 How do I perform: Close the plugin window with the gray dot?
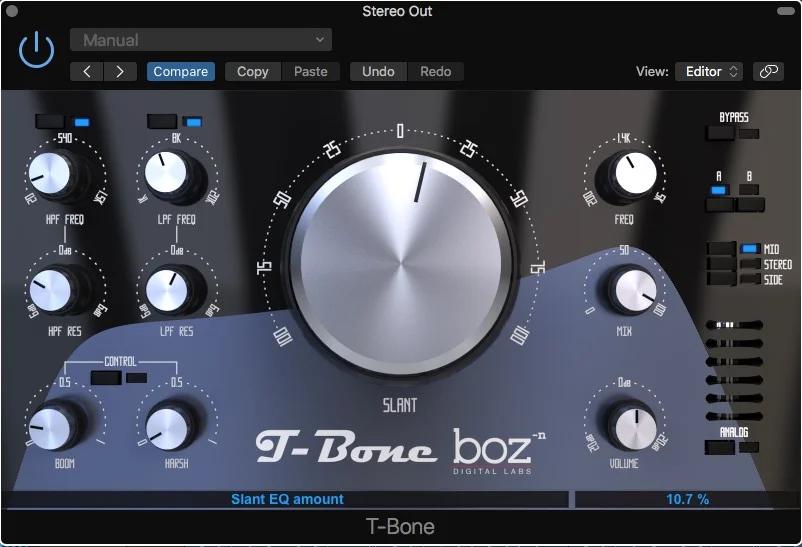coord(11,11)
